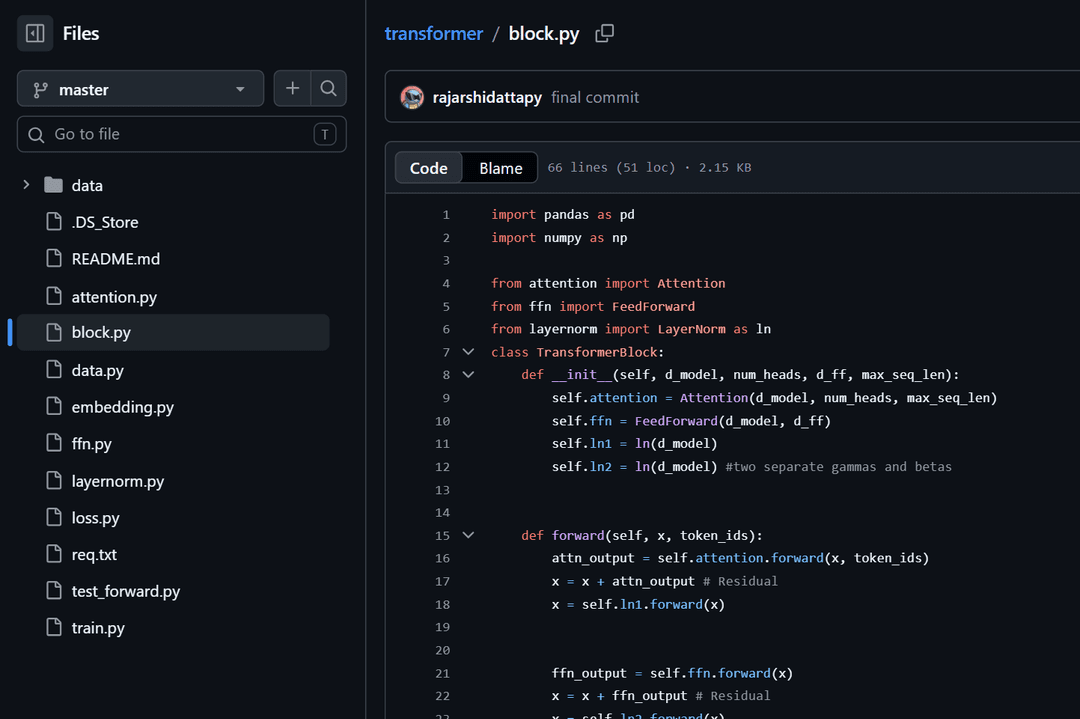1080x719 pixels.
Task: Fold the forward function at line 15
Action: point(468,535)
